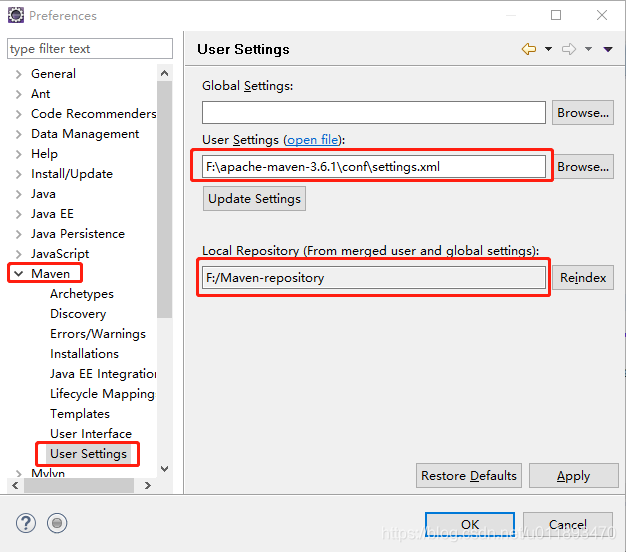The image size is (626, 552).
Task: Click the back navigation arrow icon
Action: [529, 49]
